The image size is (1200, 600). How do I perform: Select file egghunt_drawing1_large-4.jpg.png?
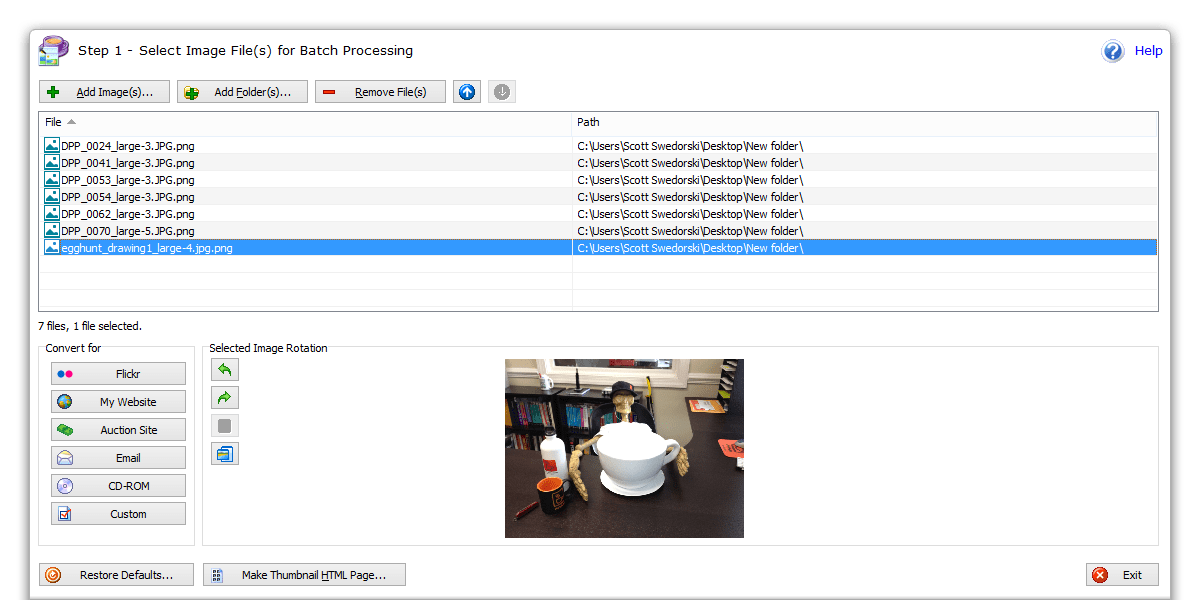click(146, 248)
